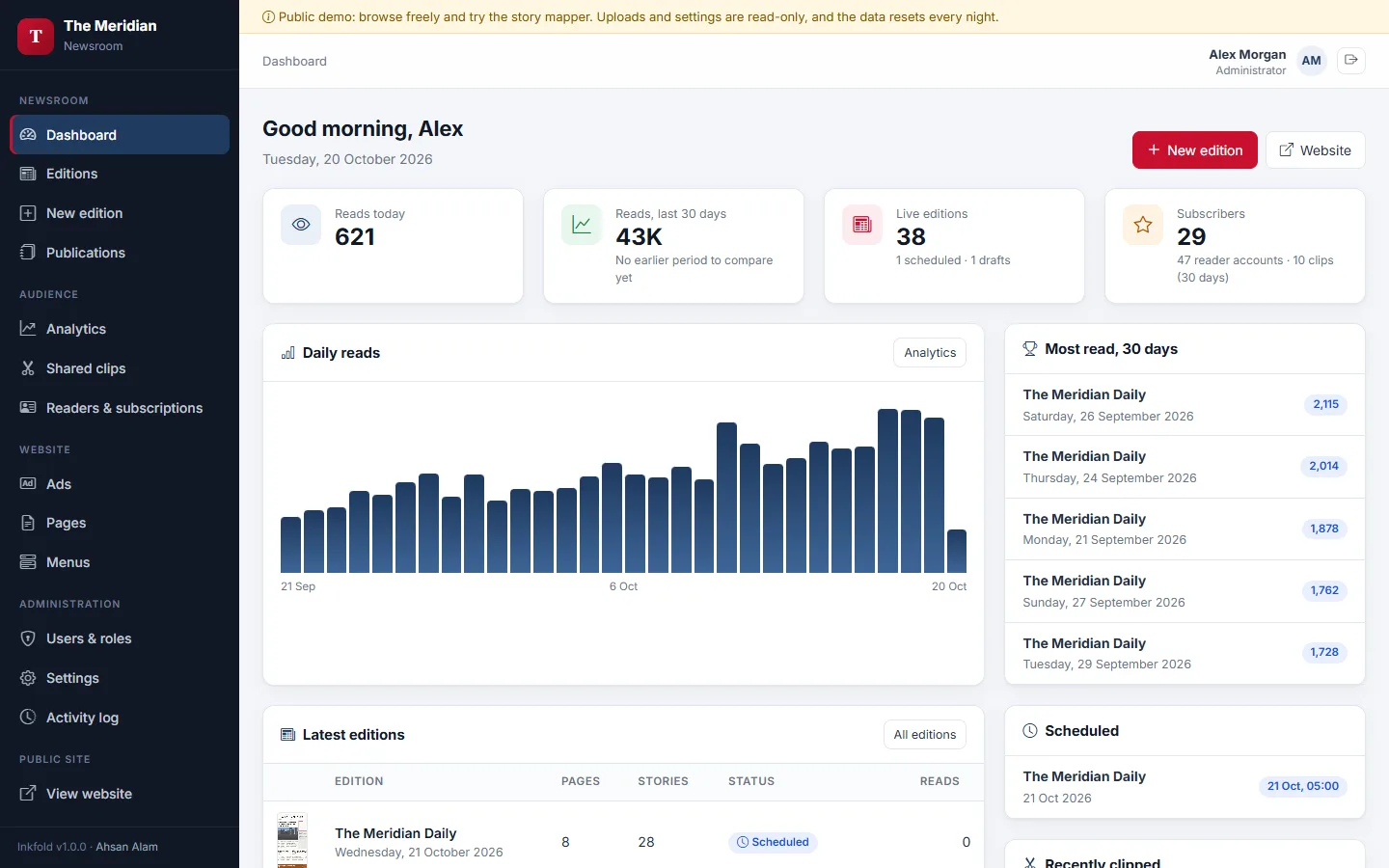Click the All editions button
The width and height of the screenshot is (1389, 868).
pos(925,735)
